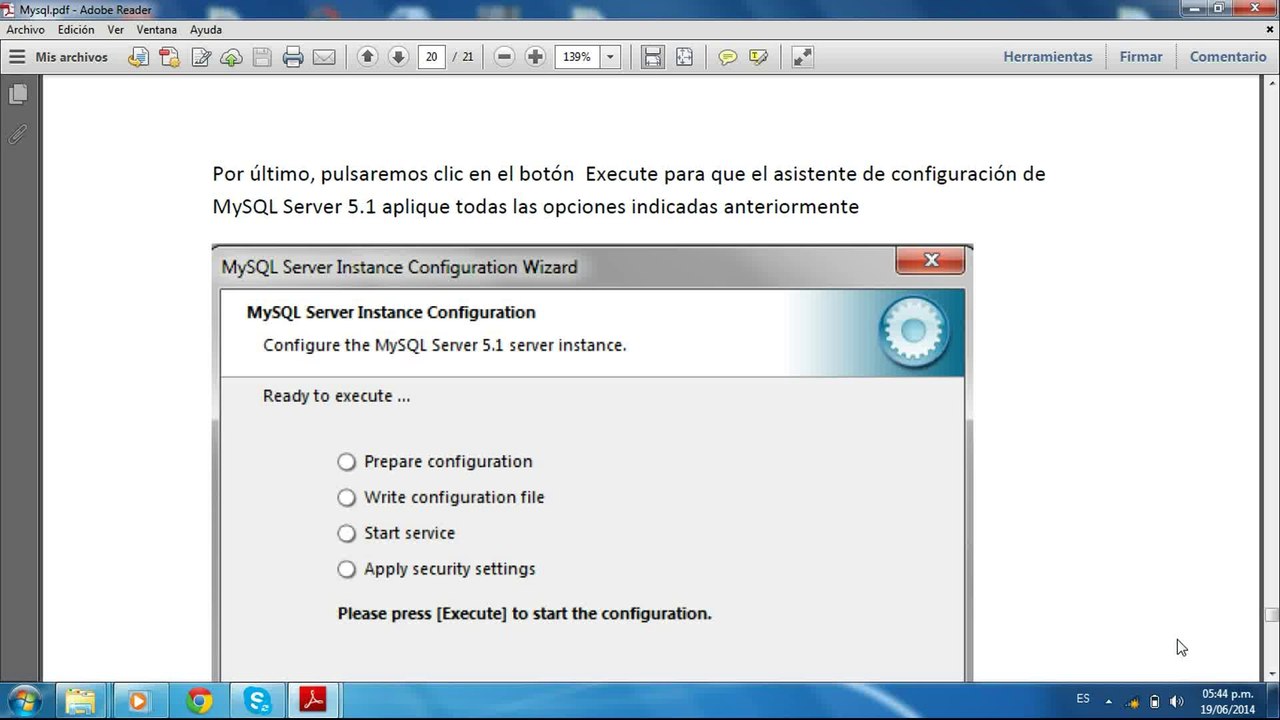Screen dimensions: 1280x720
Task: Print the document with printer icon
Action: tap(293, 57)
